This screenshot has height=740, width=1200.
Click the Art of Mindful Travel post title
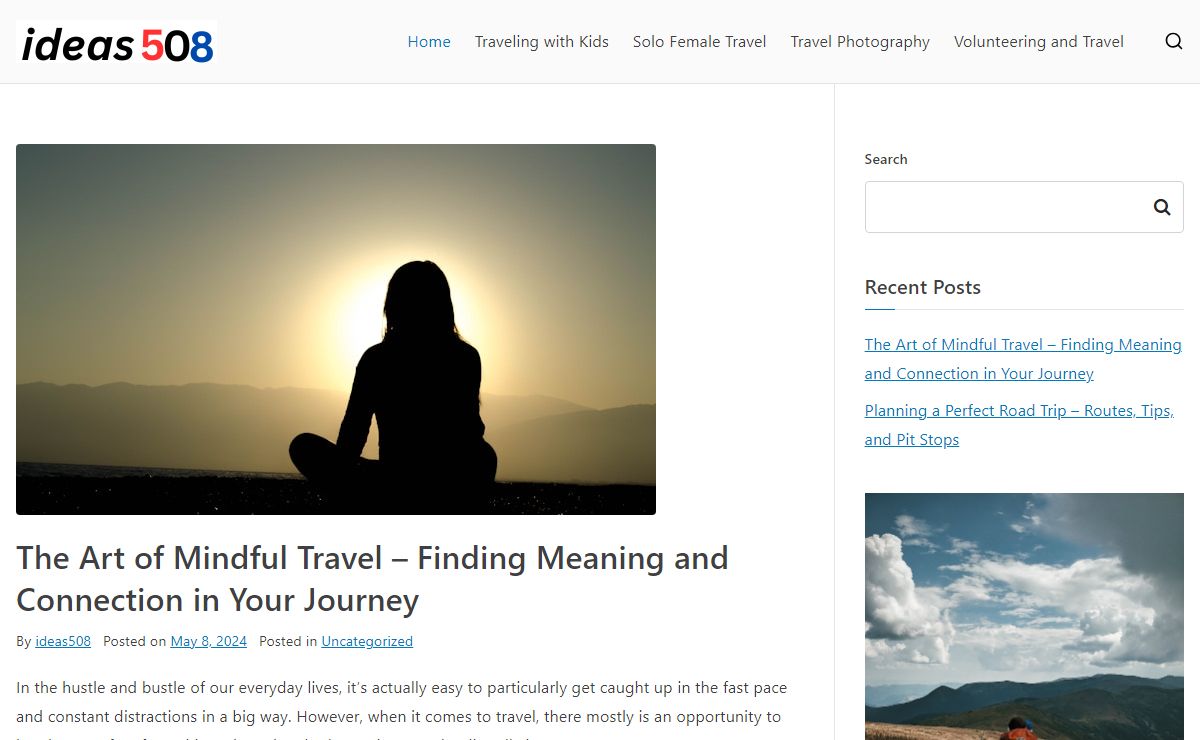372,579
